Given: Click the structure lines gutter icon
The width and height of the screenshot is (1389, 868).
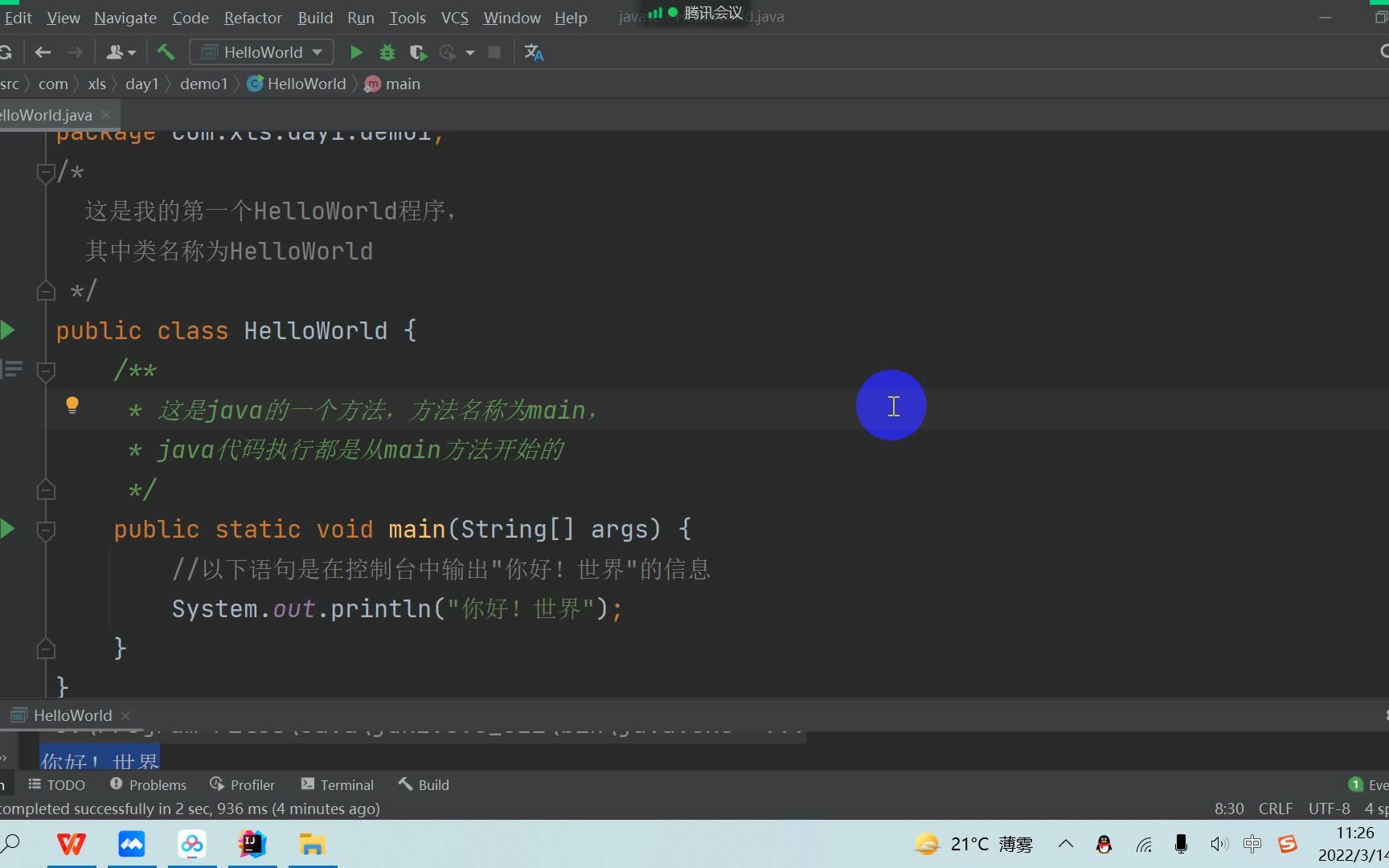Looking at the screenshot, I should point(11,369).
